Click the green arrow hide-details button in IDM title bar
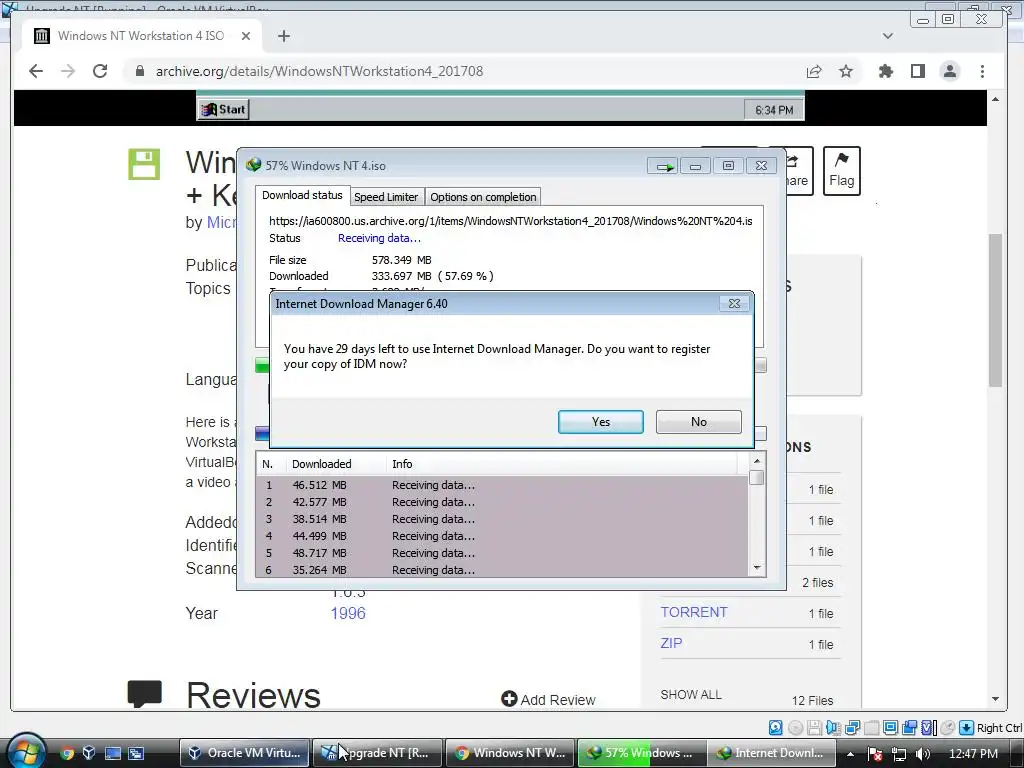Image resolution: width=1024 pixels, height=768 pixels. pos(664,167)
